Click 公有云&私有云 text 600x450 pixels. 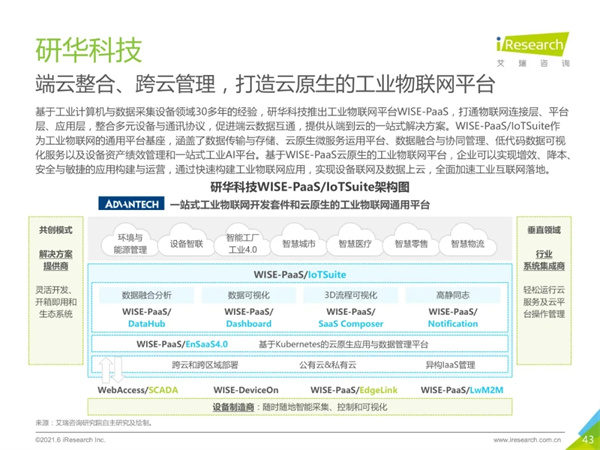pyautogui.click(x=328, y=365)
